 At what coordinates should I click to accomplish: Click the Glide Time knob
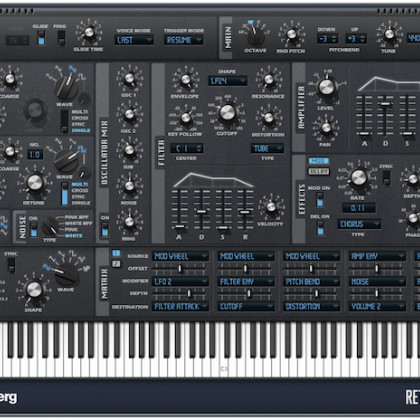(89, 32)
